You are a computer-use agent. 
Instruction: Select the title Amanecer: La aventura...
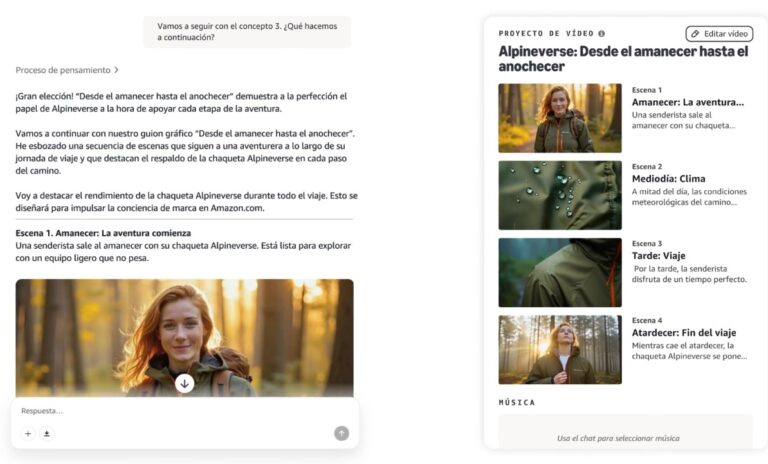688,102
